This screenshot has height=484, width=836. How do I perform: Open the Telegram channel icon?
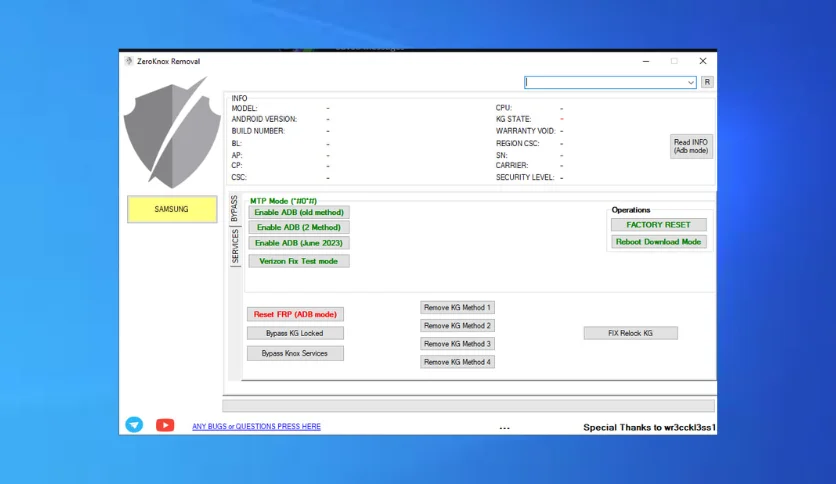coord(134,424)
